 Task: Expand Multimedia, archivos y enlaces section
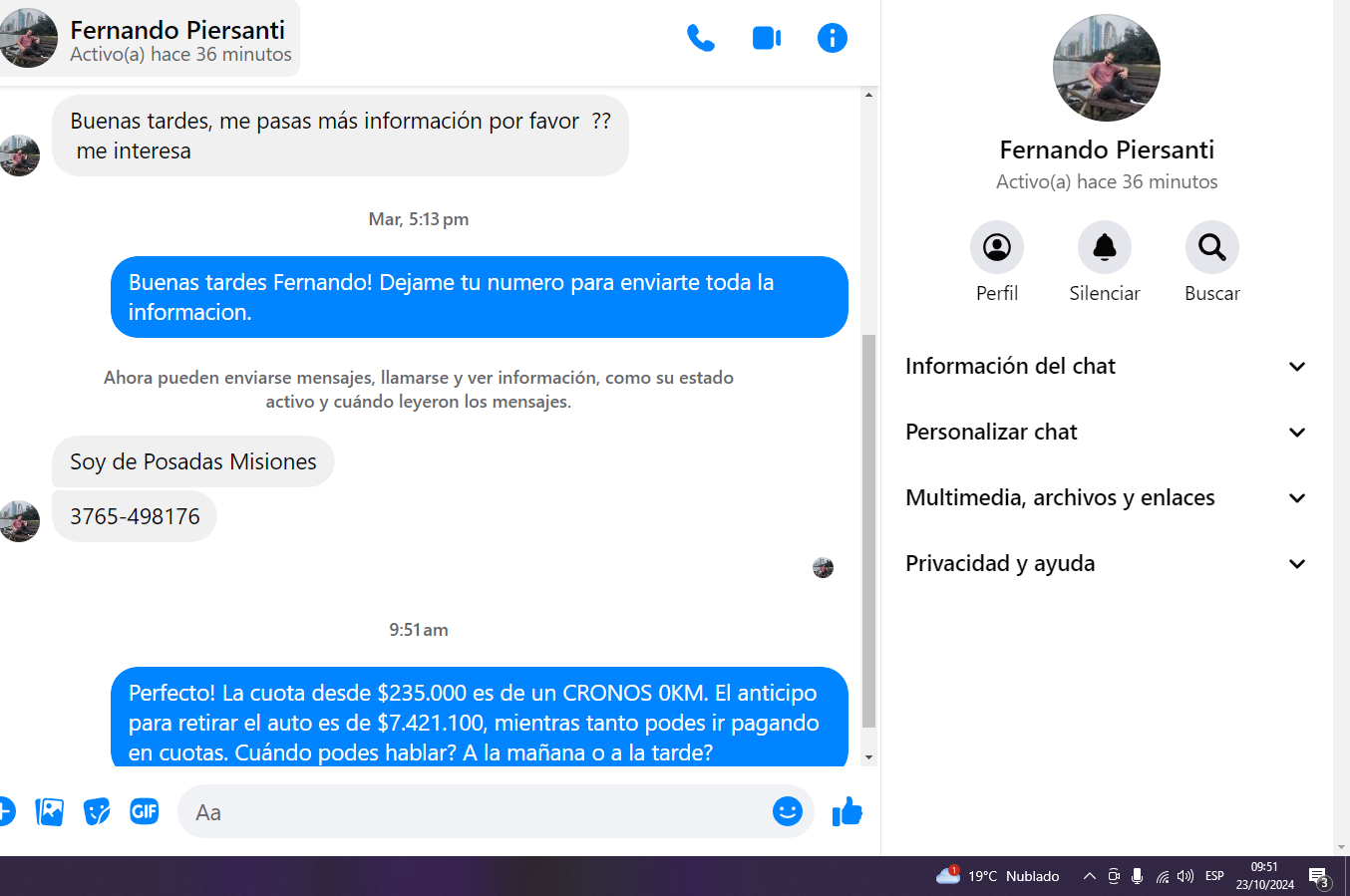click(x=1105, y=497)
